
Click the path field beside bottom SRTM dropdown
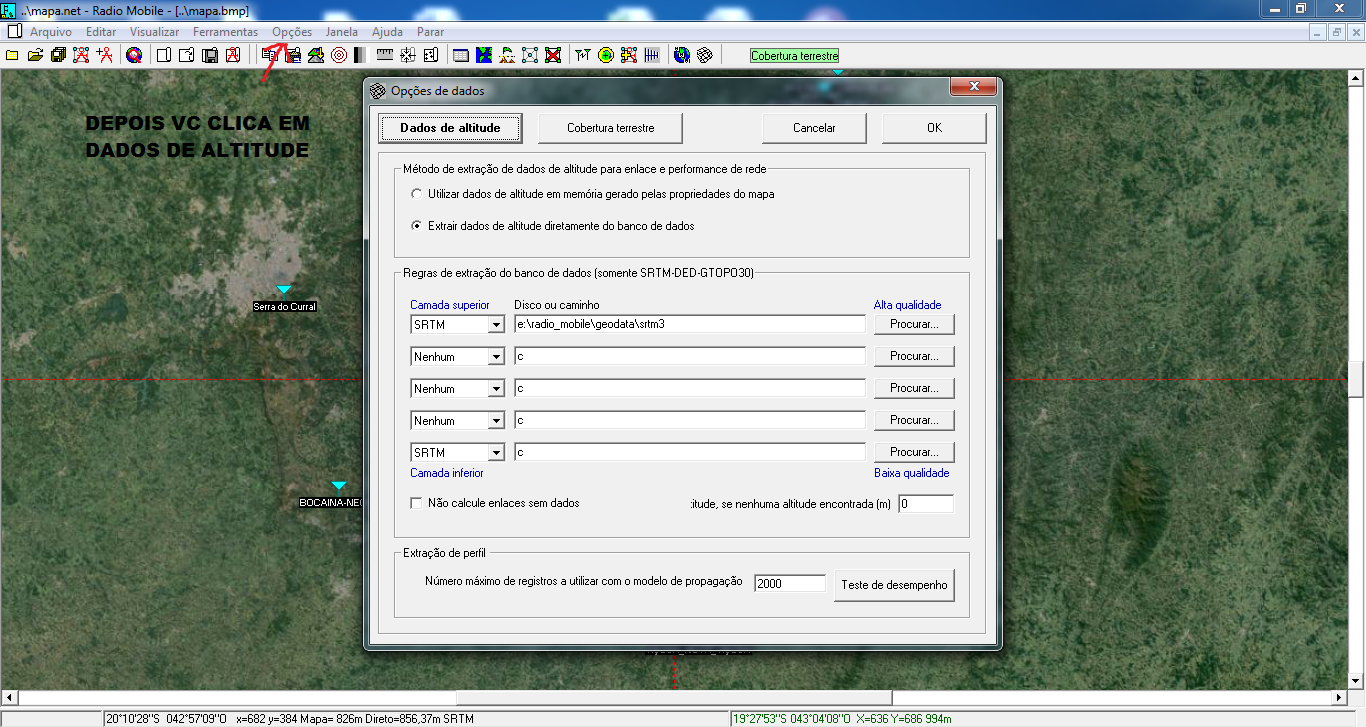pos(689,452)
